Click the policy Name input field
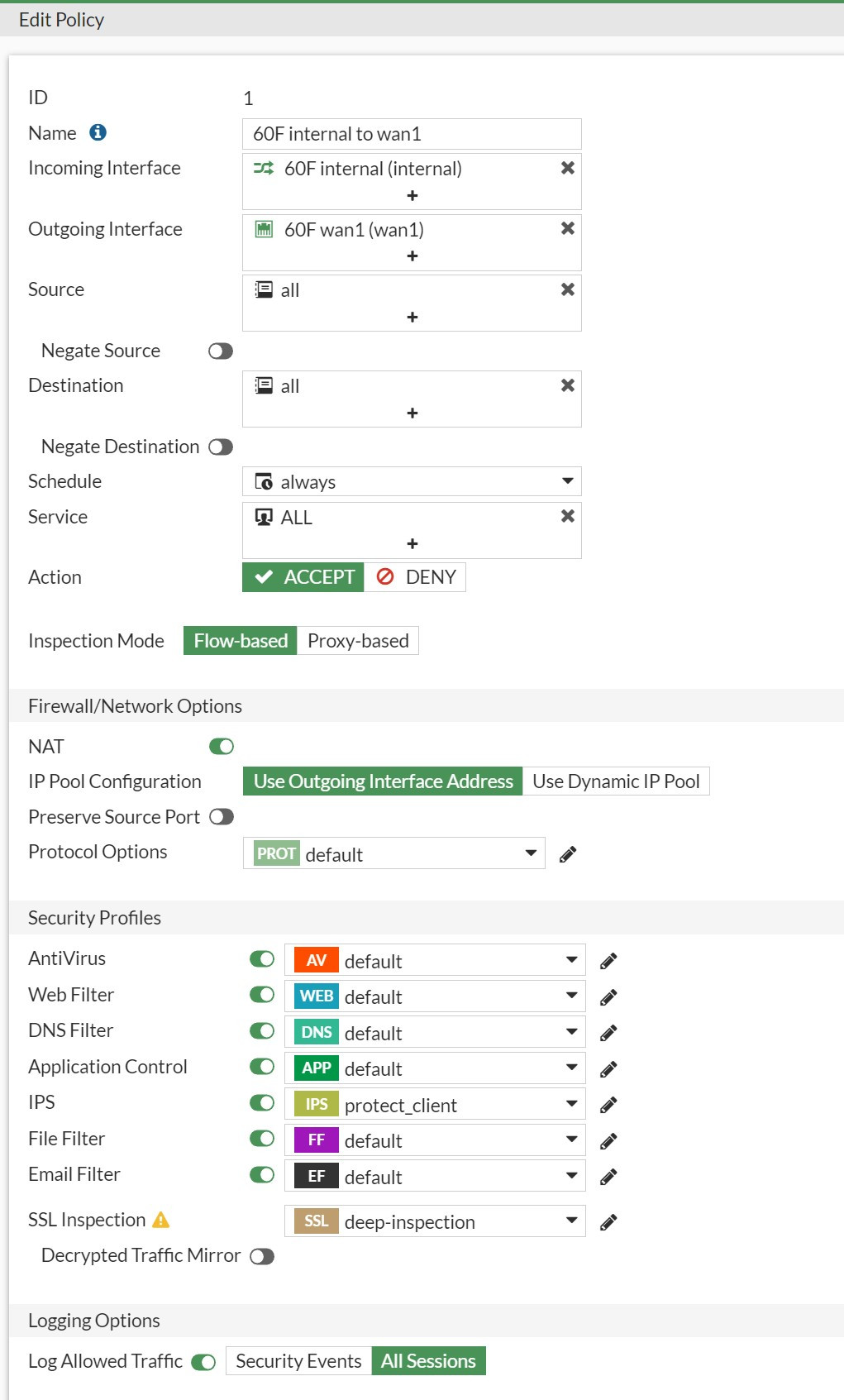 [x=412, y=134]
